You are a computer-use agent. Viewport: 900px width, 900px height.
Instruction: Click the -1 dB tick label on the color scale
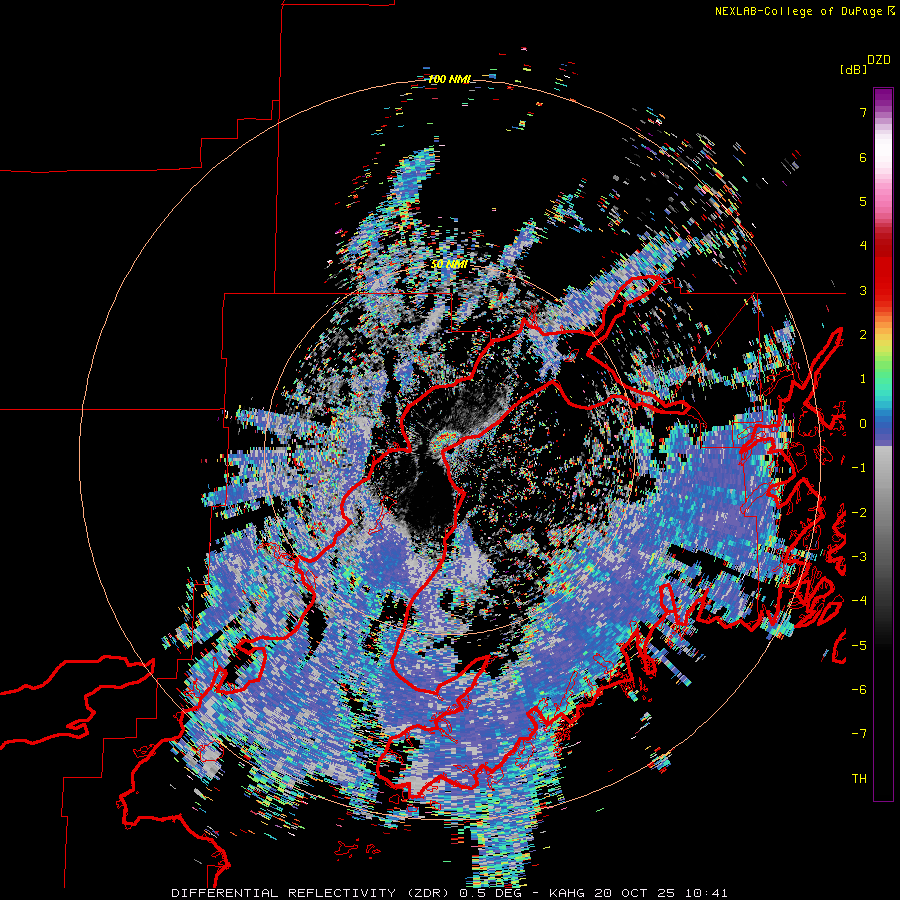(859, 468)
